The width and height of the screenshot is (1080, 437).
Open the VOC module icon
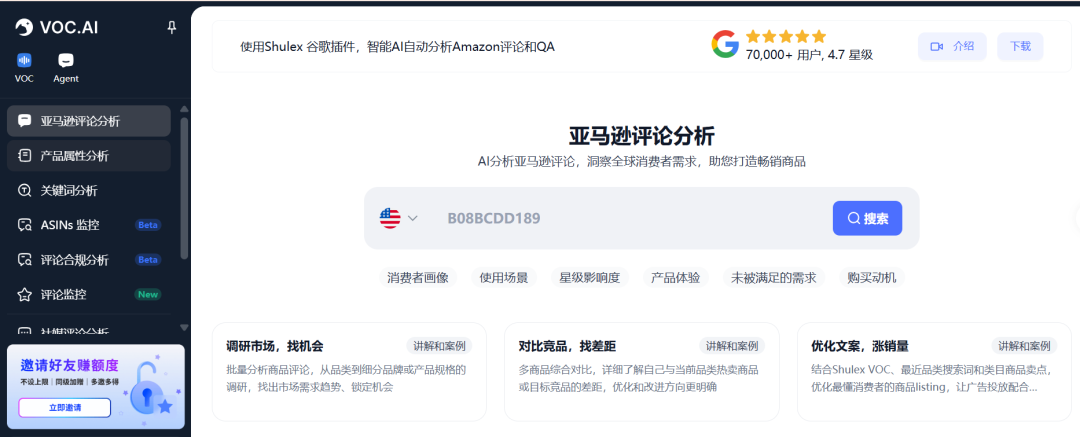pyautogui.click(x=24, y=61)
